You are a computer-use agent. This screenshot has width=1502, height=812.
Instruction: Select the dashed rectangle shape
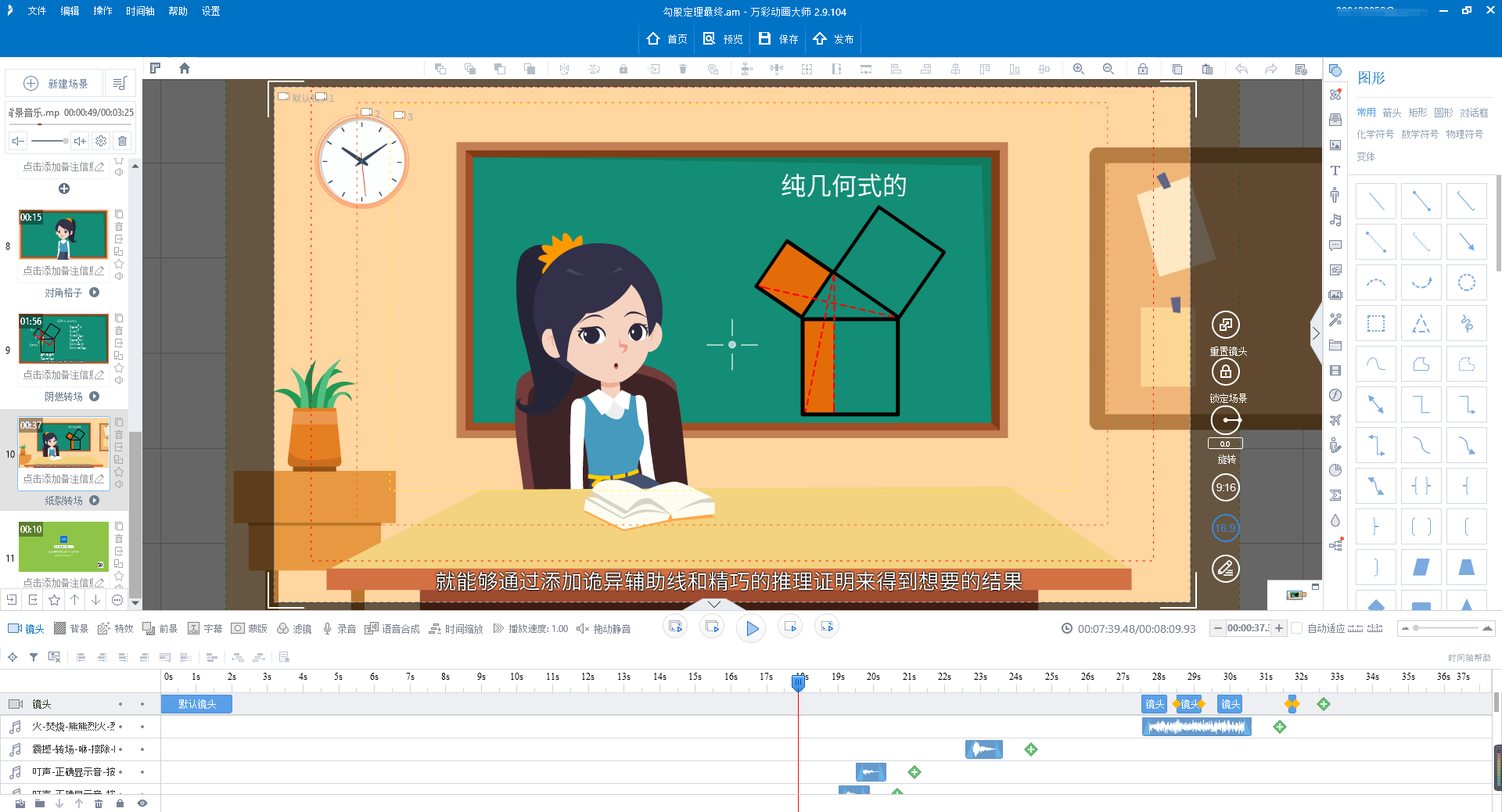pyautogui.click(x=1375, y=324)
